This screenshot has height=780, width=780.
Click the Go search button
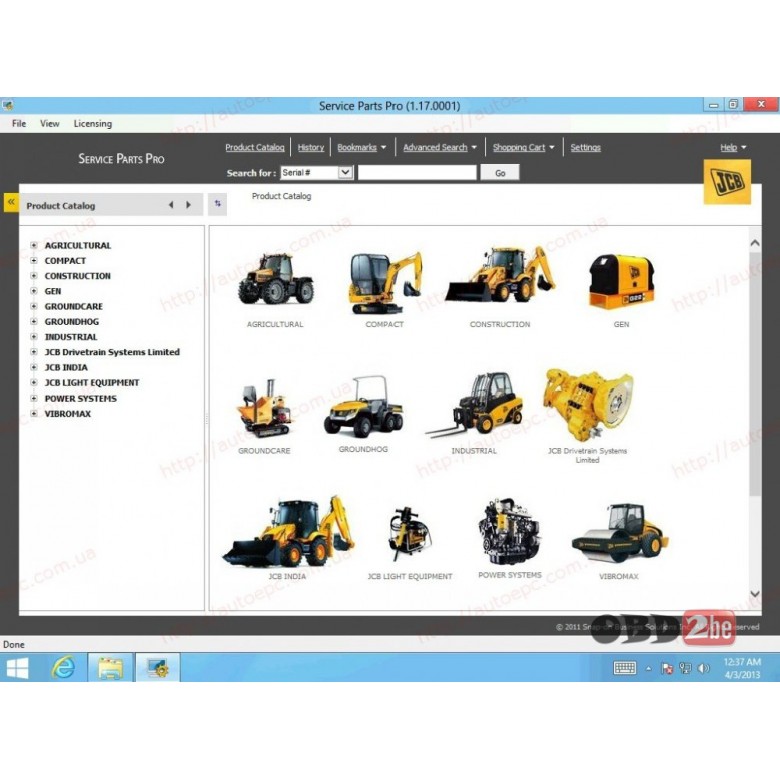(500, 173)
